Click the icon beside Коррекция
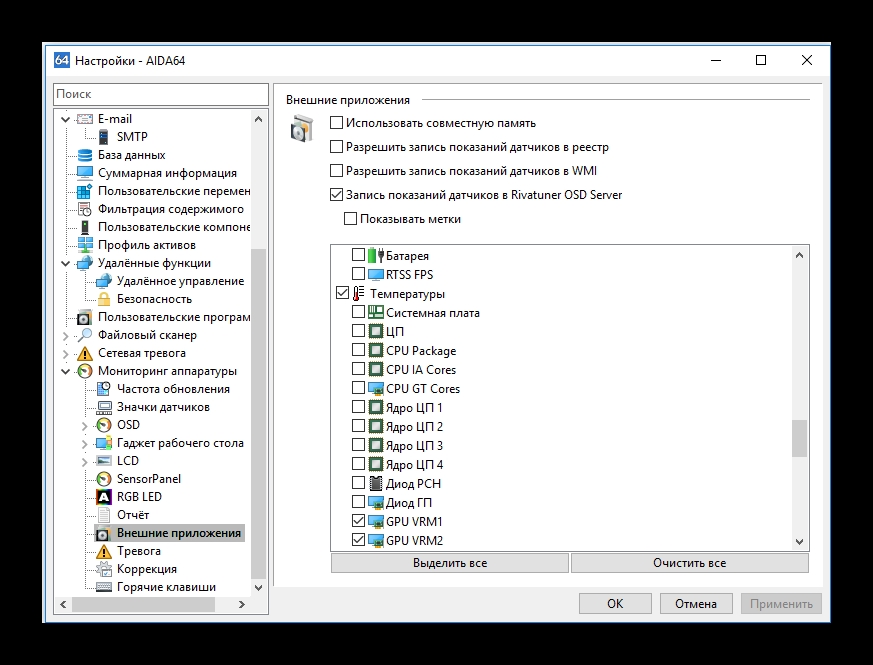873x665 pixels. click(104, 569)
